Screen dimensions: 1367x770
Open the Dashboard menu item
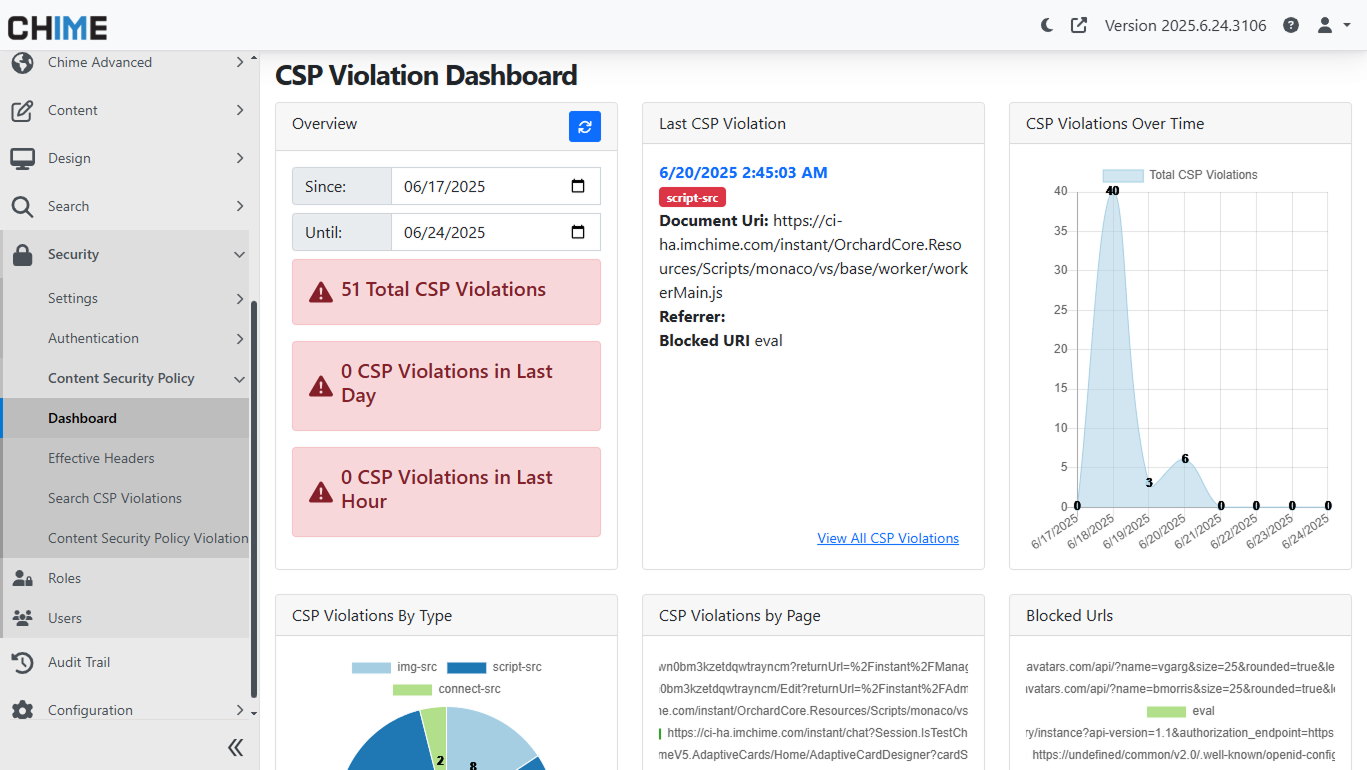[124, 418]
